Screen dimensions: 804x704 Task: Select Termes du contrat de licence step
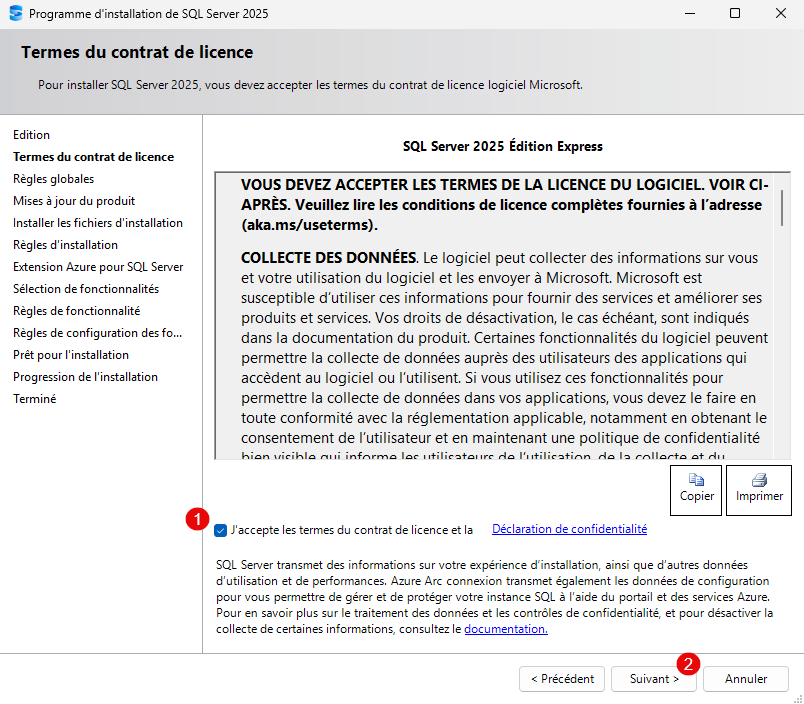pos(93,157)
